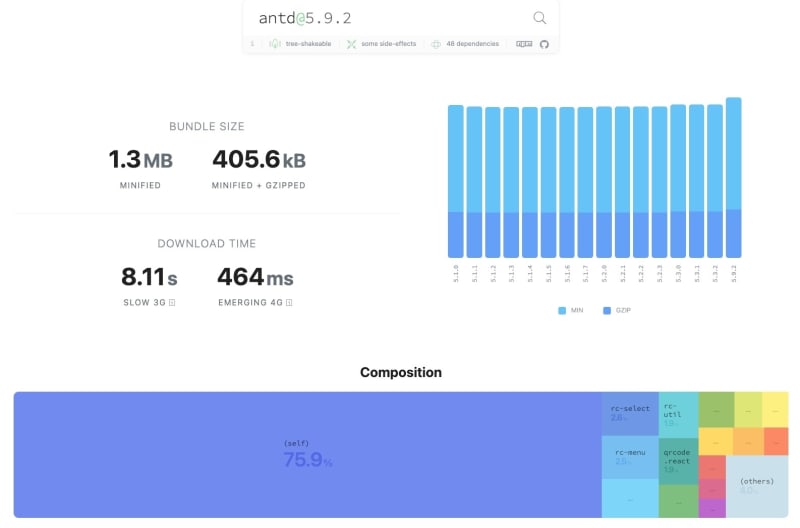Click the info icon beside Slow 3G
The width and height of the screenshot is (800, 528).
coord(172,303)
